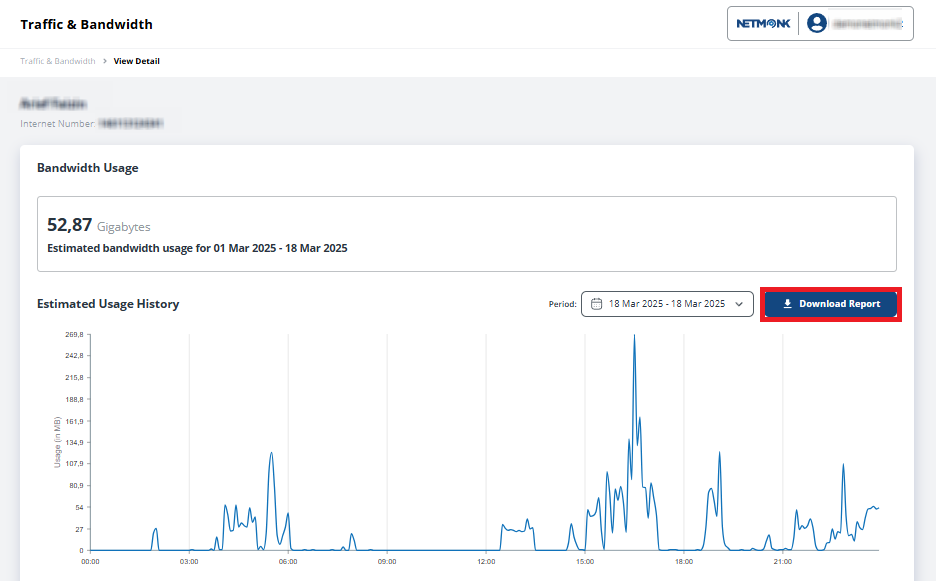Click the 134,9 y-axis label

tap(75, 442)
